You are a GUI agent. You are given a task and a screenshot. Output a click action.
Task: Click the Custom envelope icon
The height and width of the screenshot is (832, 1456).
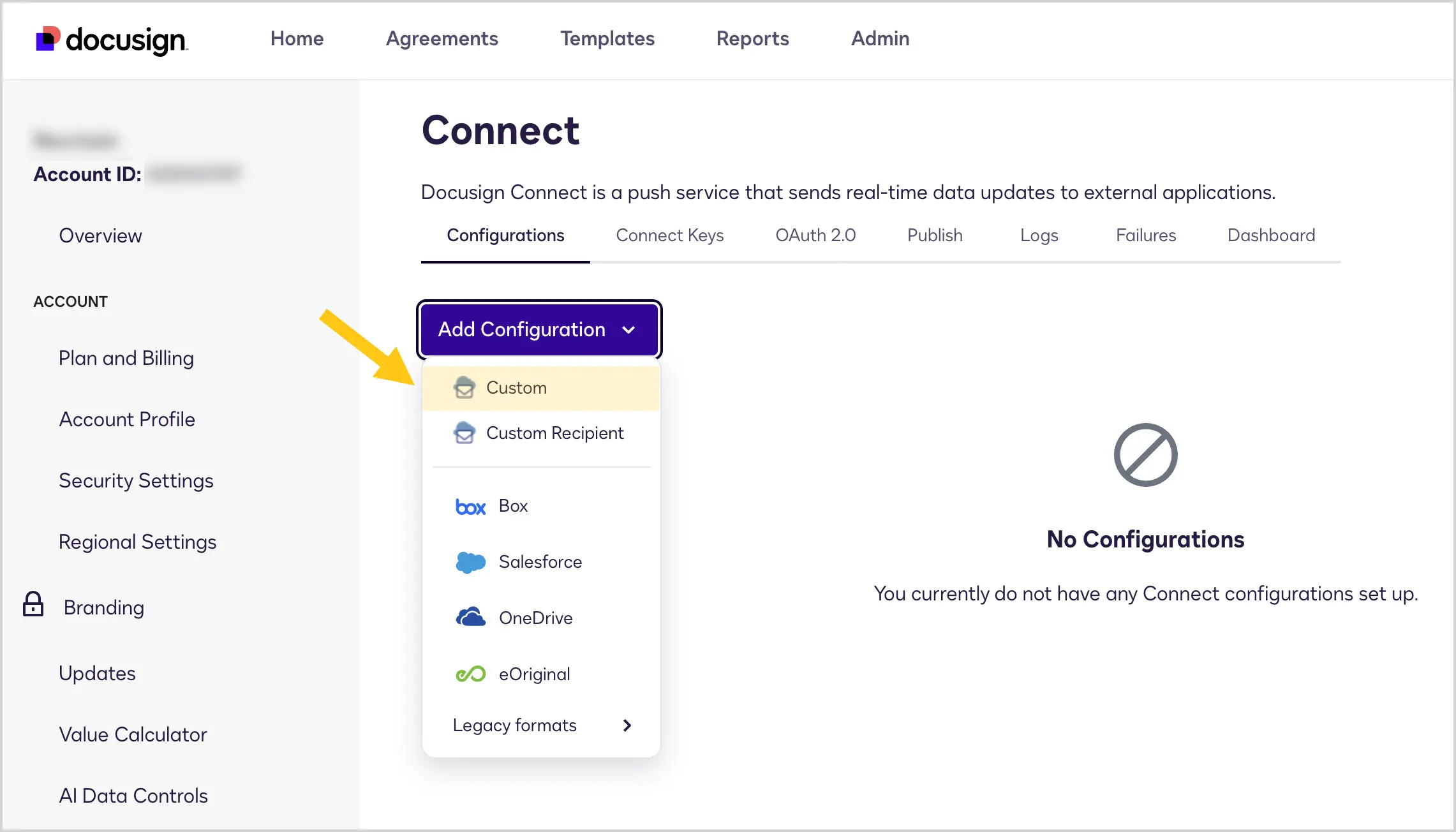[464, 387]
